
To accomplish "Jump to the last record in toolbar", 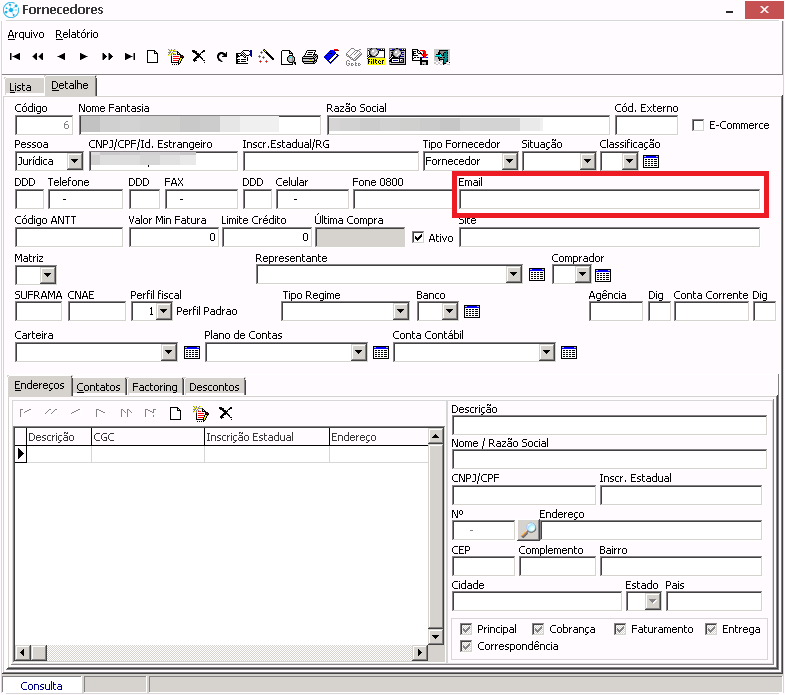I will (130, 57).
